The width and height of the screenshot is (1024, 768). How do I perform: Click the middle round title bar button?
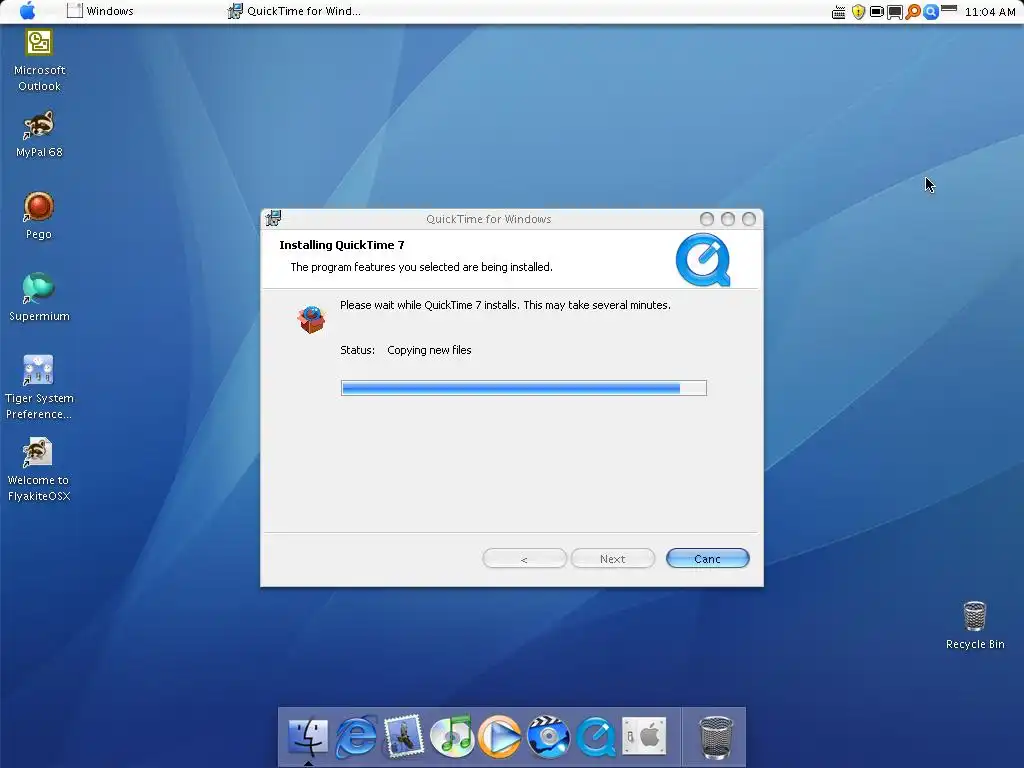coord(728,219)
